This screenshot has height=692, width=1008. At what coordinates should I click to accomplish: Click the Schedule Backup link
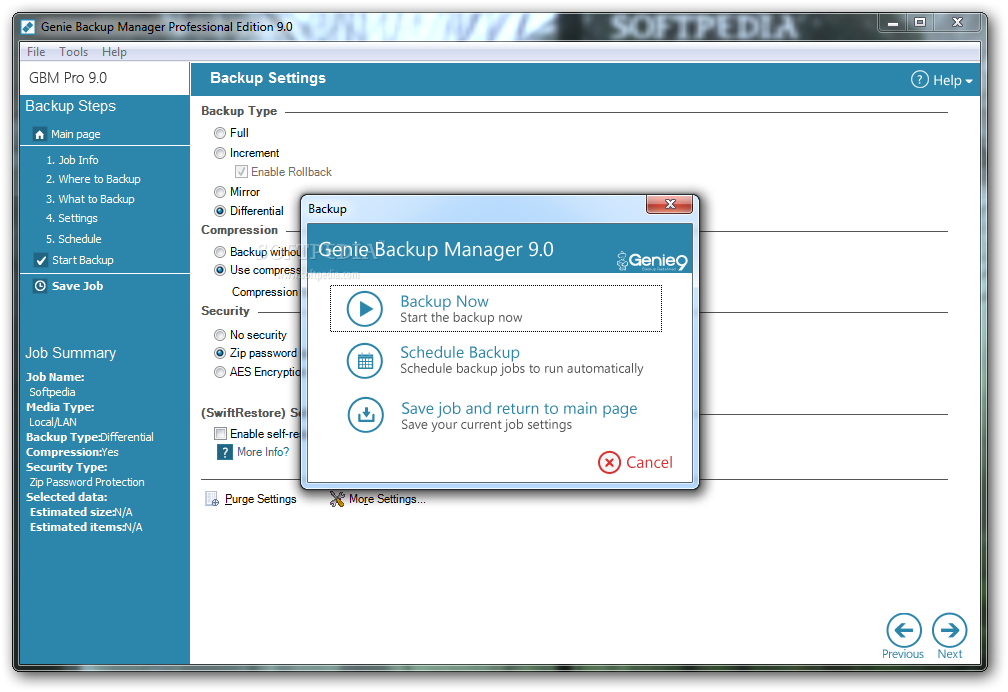[x=460, y=352]
